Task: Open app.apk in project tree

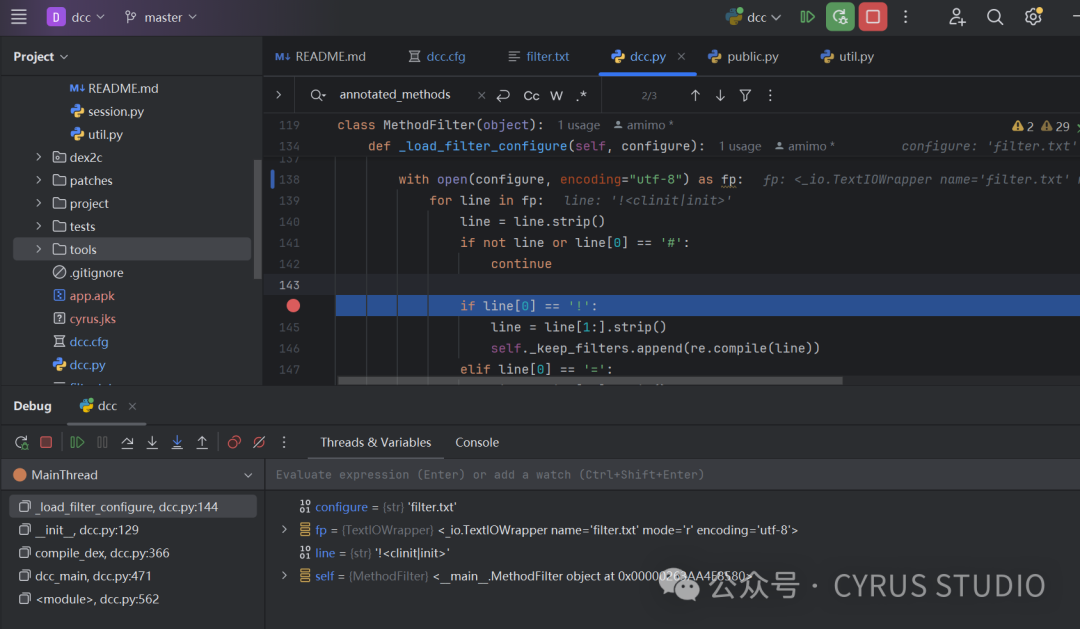Action: click(83, 296)
